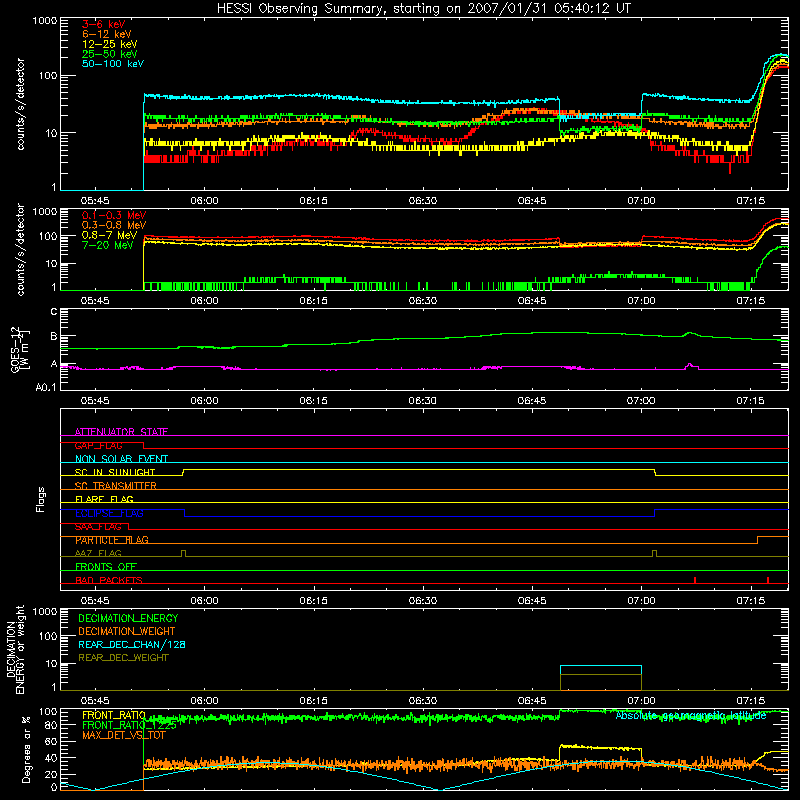Click the 0.3-0.8 MeV legend label
This screenshot has height=800, width=800.
pos(114,225)
